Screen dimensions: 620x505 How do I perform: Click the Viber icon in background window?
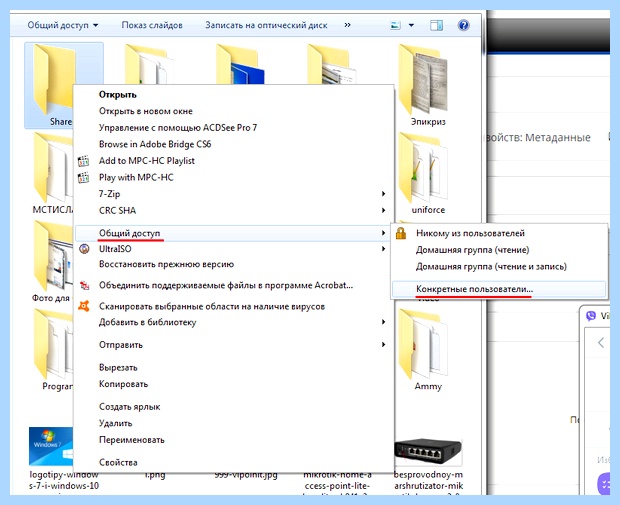[591, 316]
